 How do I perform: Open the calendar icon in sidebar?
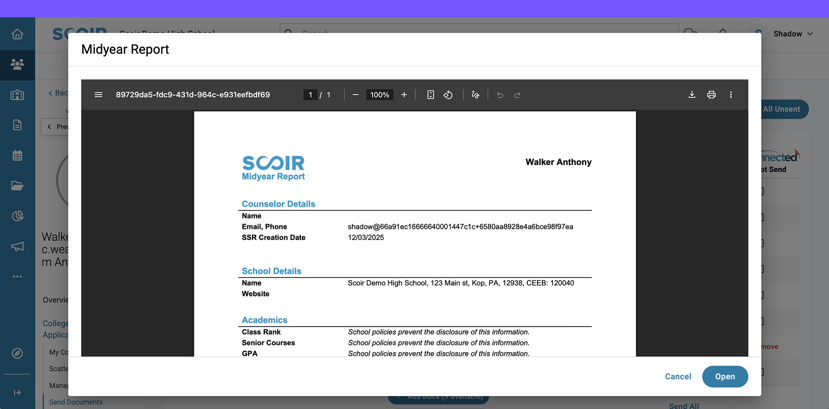tap(17, 156)
